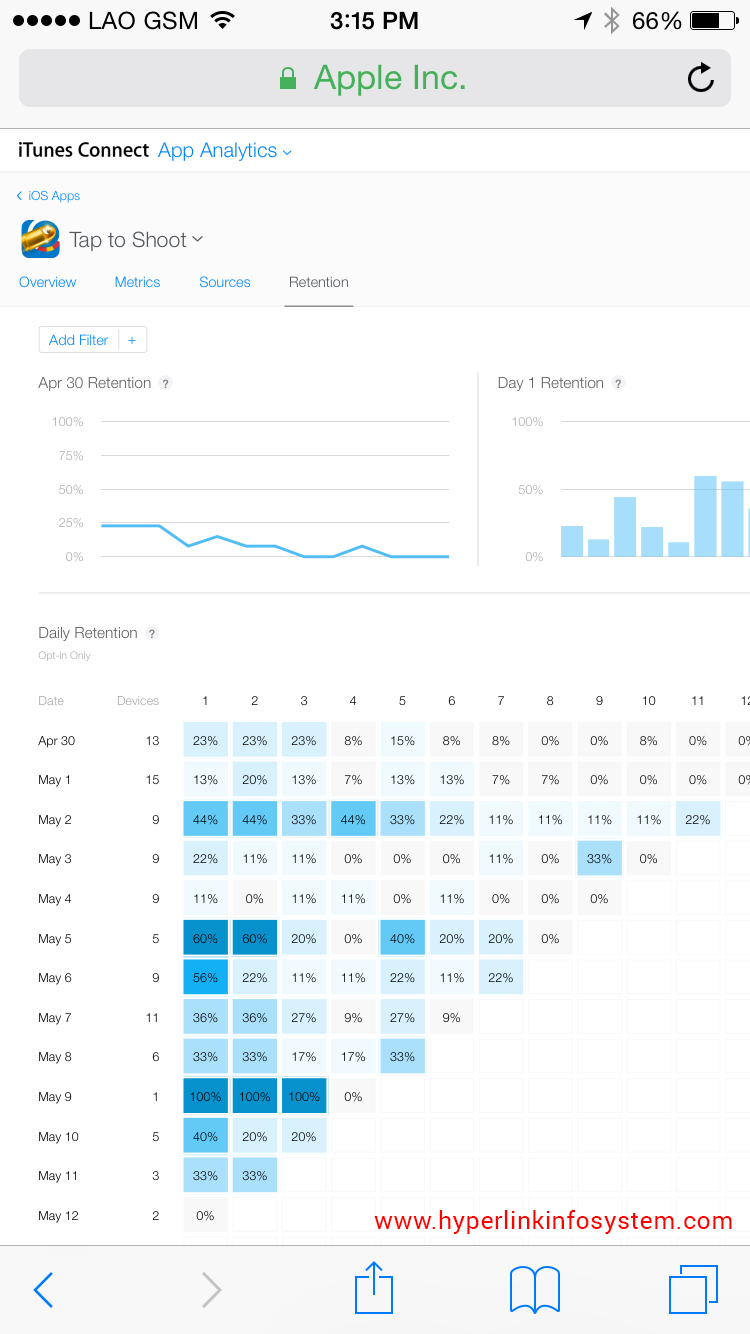Tap the green lock icon in address bar

pyautogui.click(x=288, y=78)
